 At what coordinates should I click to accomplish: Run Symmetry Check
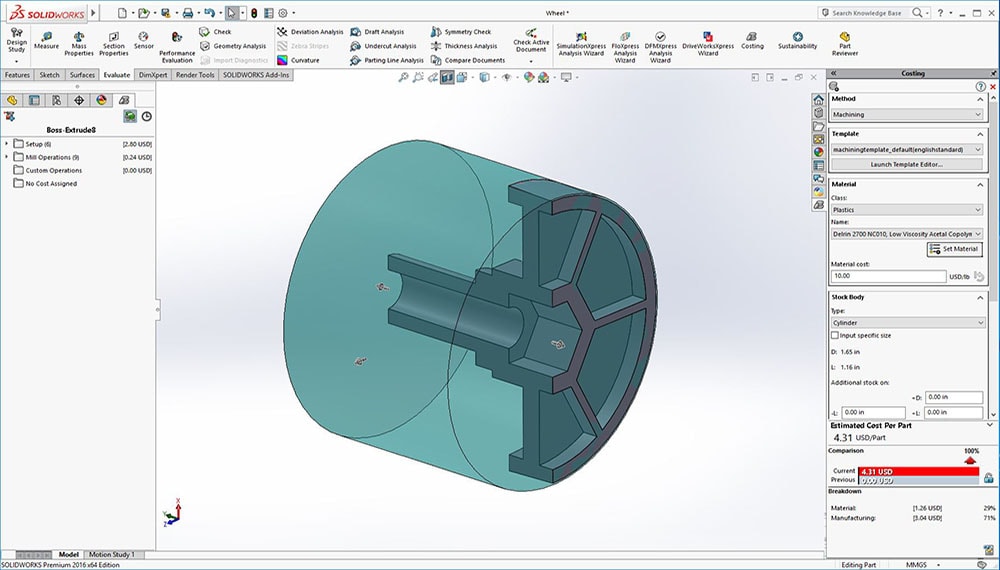(x=461, y=32)
